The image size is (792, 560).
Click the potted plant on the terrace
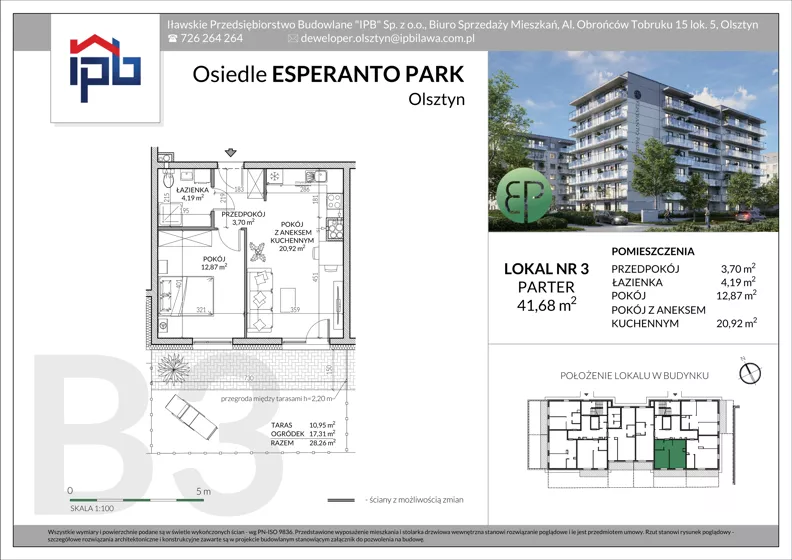173,368
